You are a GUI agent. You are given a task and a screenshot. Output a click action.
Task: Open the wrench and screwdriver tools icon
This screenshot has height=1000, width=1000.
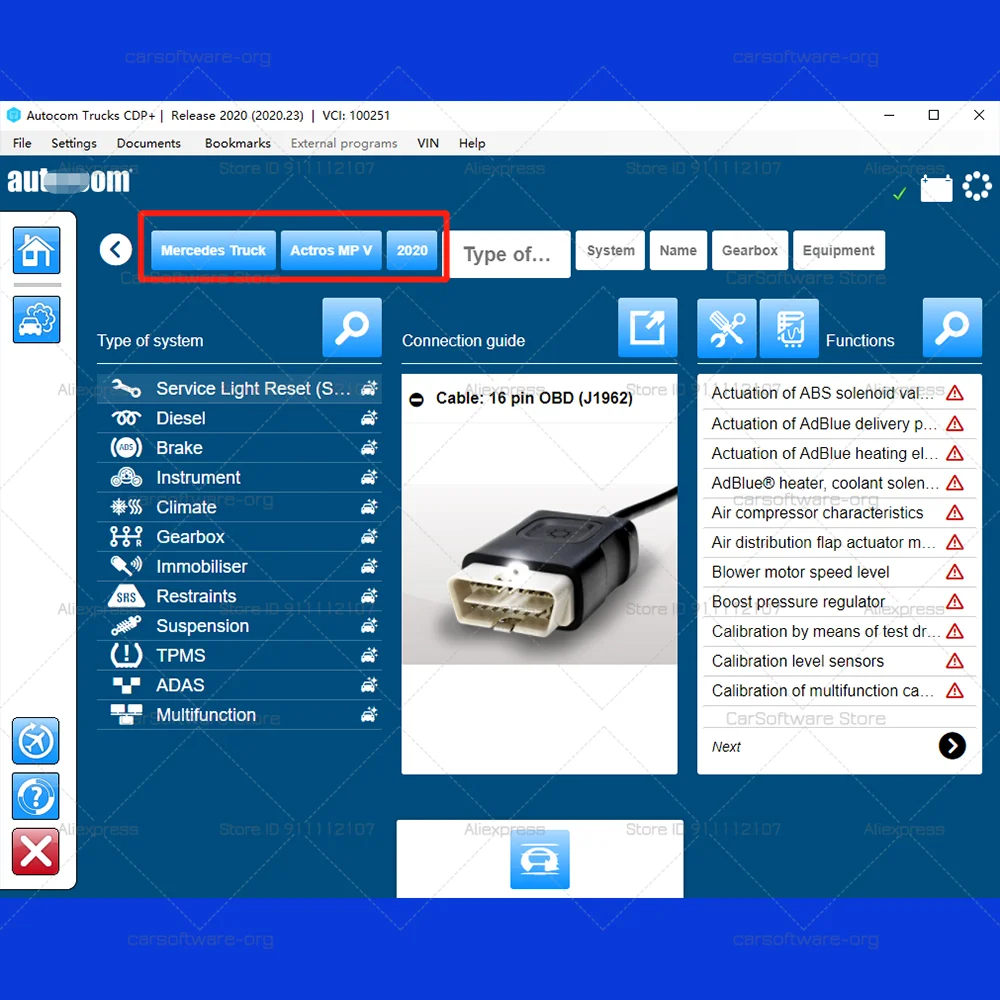click(x=726, y=328)
